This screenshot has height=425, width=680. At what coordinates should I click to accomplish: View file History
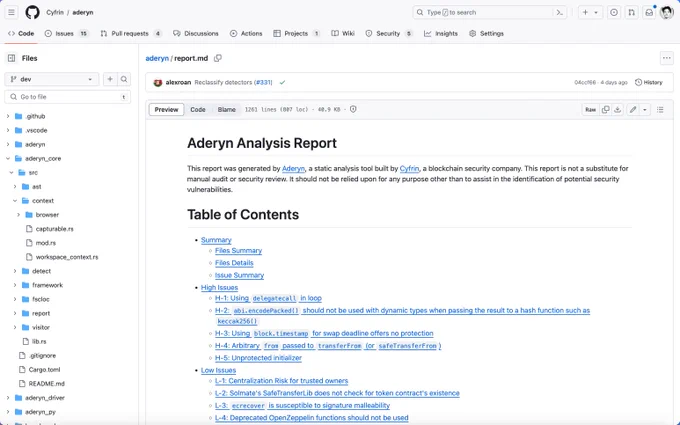coord(649,82)
